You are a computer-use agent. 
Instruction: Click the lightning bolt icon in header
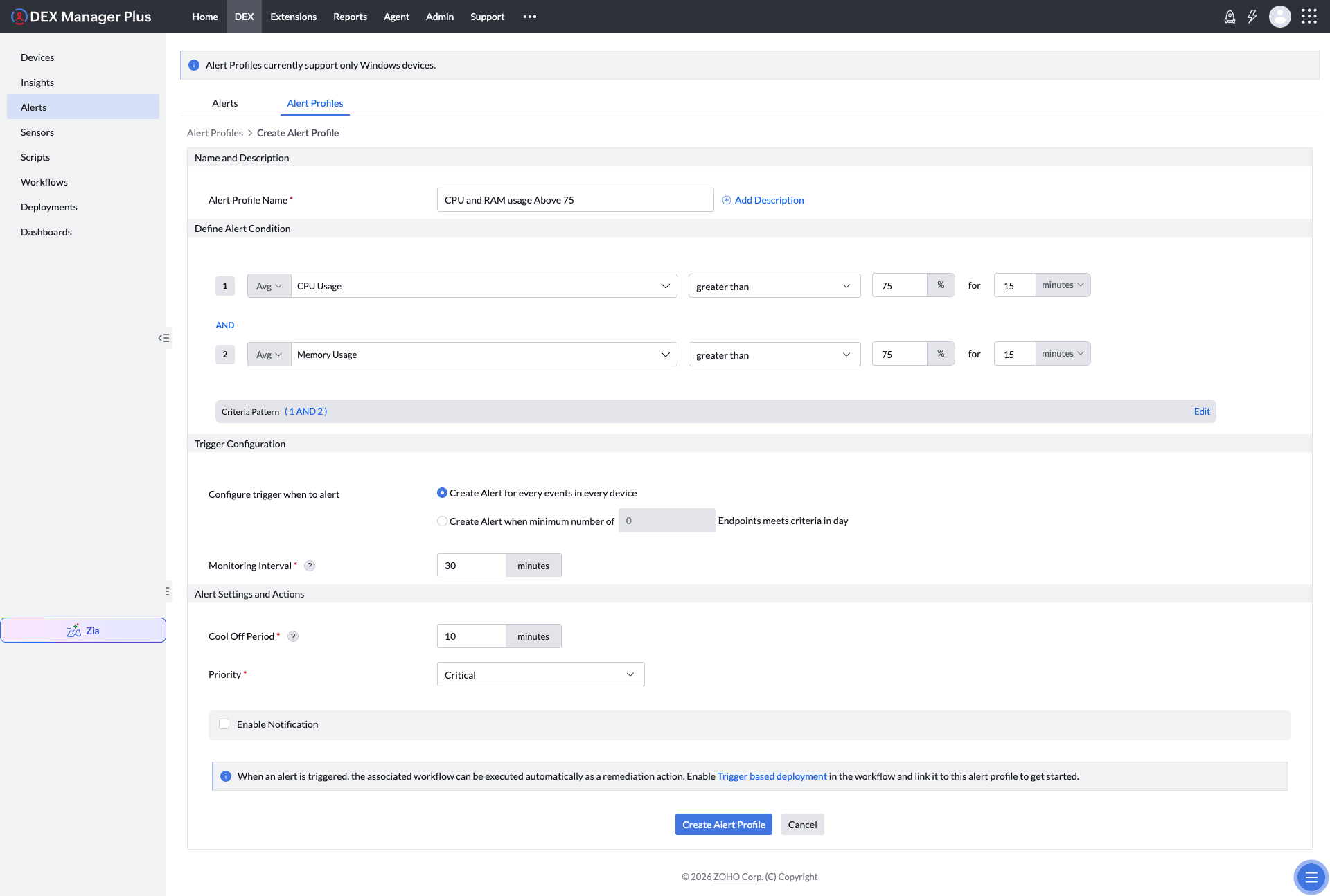coord(1252,17)
